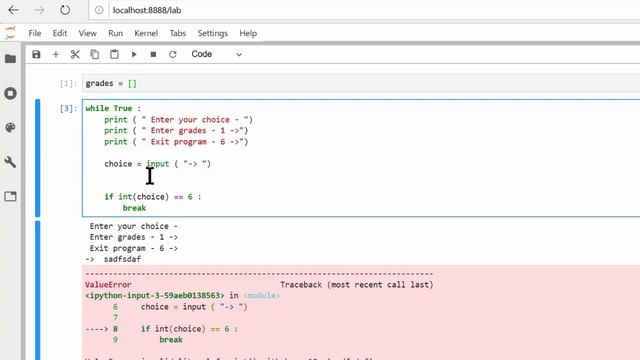This screenshot has width=640, height=360.
Task: Click the 'Exit program - 6' print line
Action: (x=176, y=142)
